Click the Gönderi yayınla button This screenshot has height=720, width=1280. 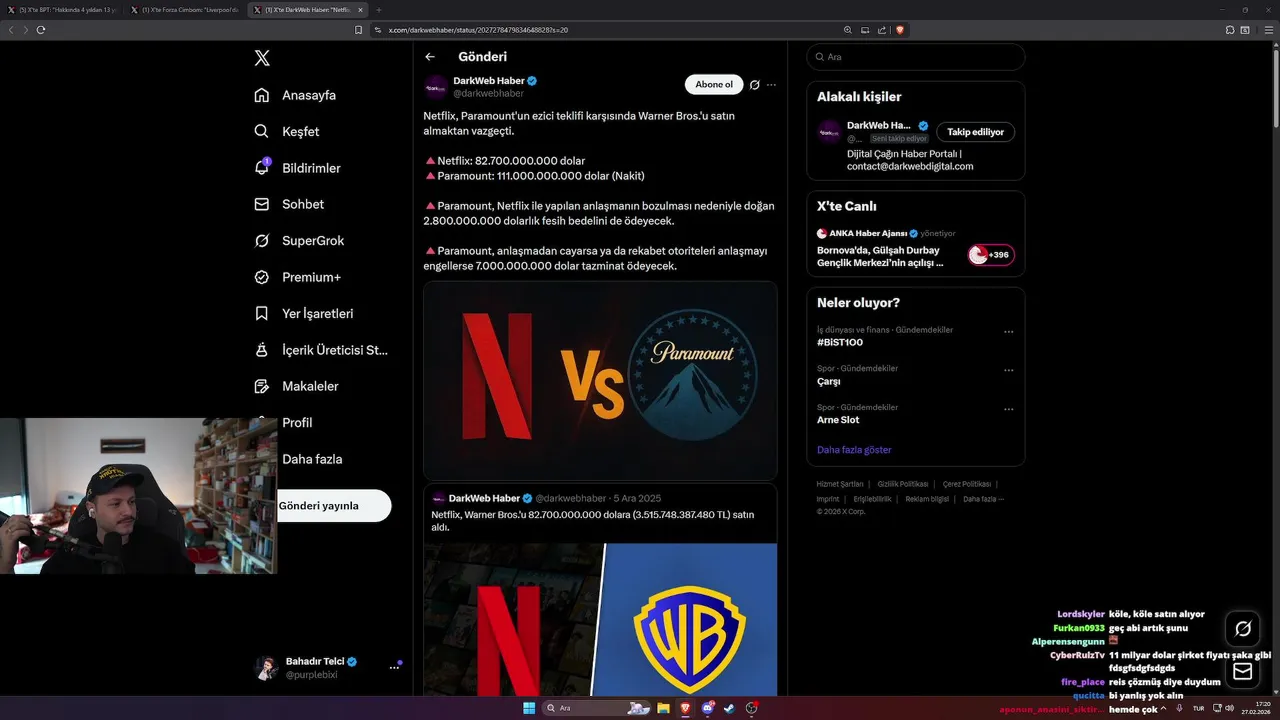point(334,506)
